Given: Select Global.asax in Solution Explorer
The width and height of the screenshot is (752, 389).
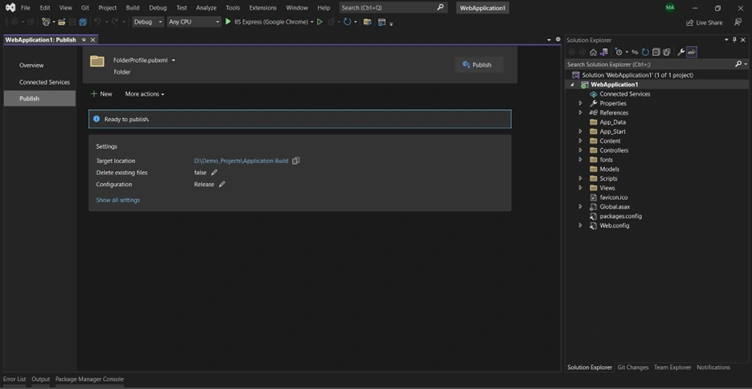Looking at the screenshot, I should point(614,207).
